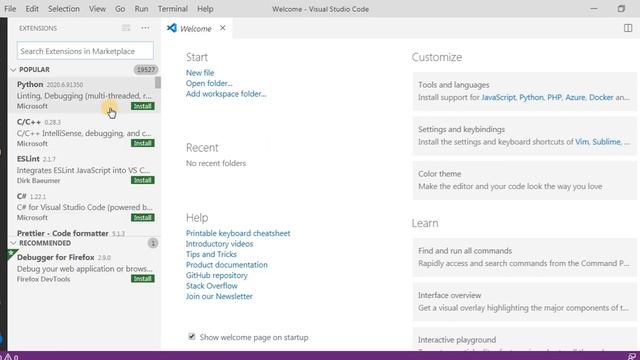Open Find and run all commands
Screen dimensions: 640x360
(524, 257)
